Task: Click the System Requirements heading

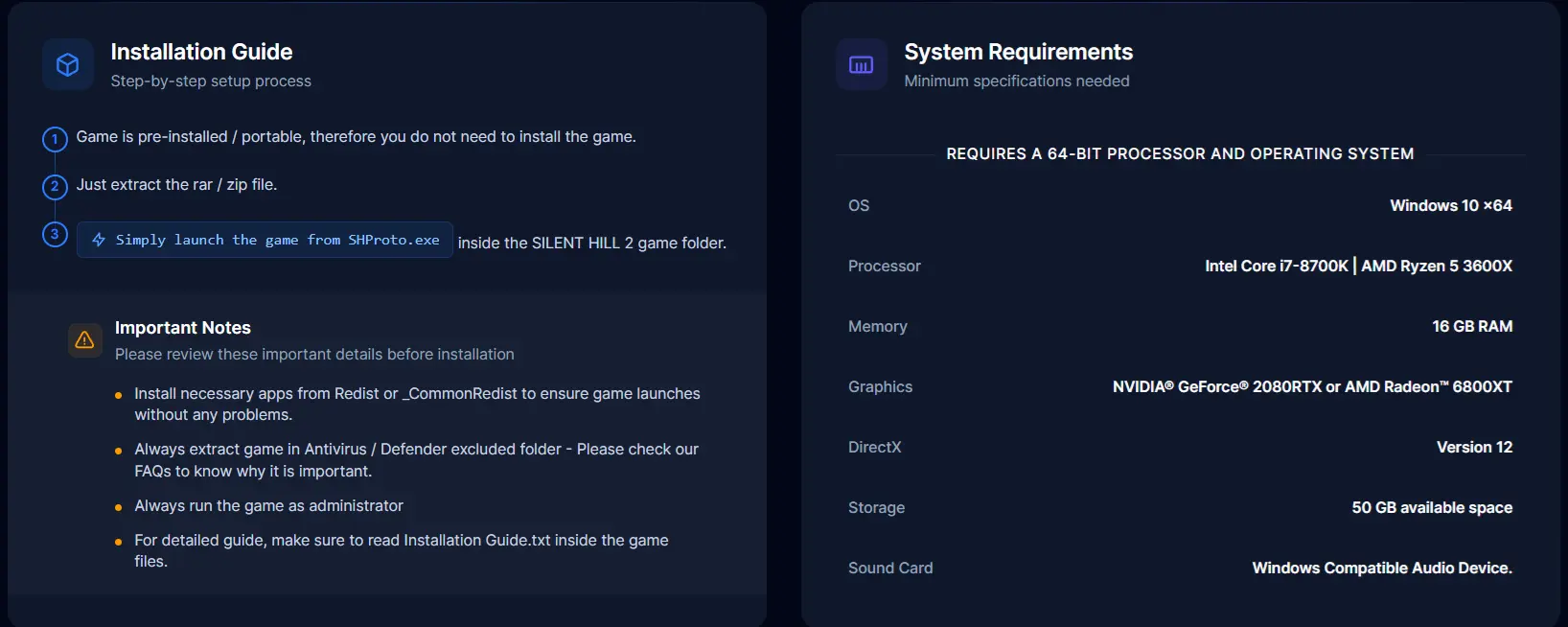Action: tap(1018, 52)
